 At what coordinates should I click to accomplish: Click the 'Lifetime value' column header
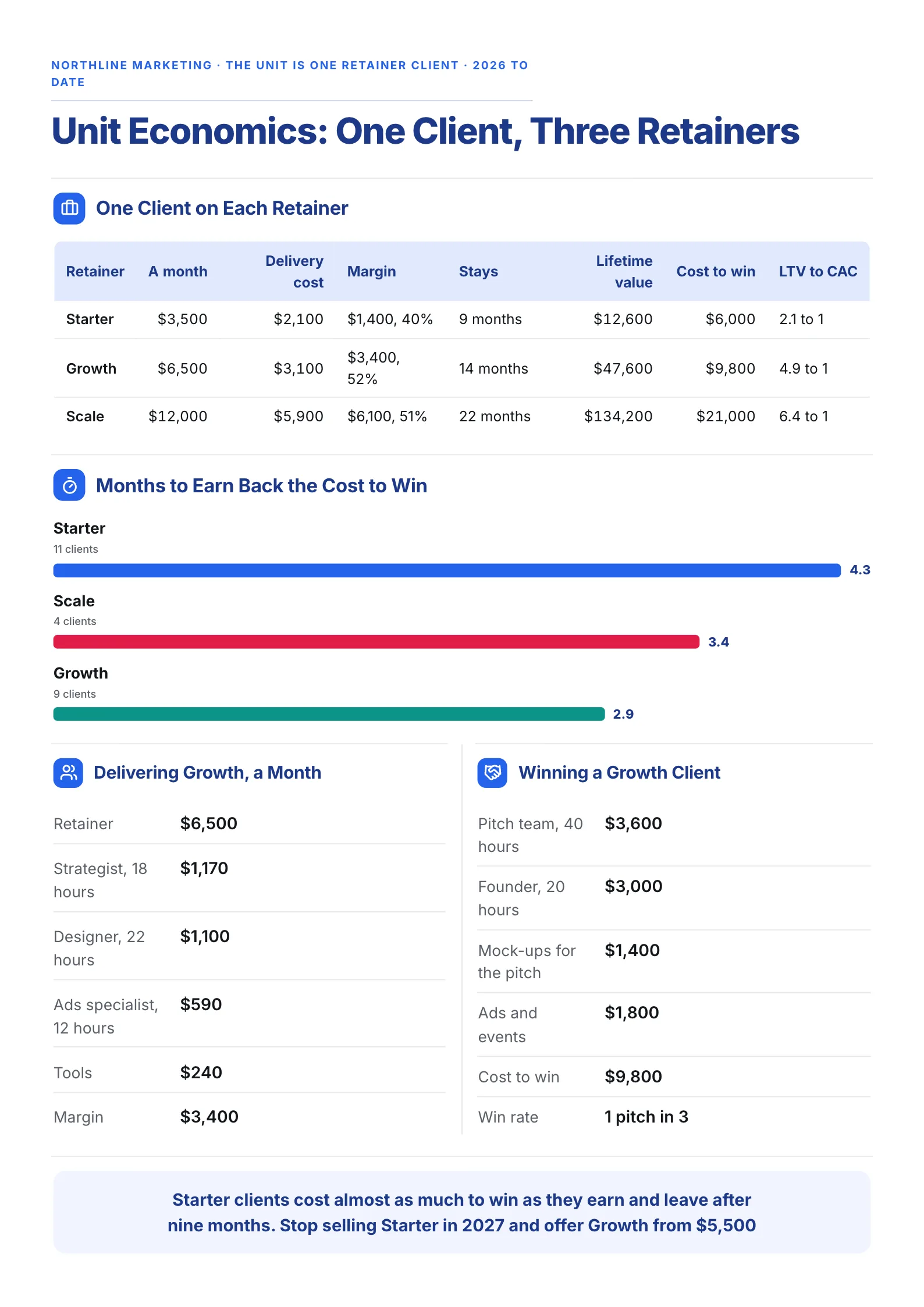[624, 271]
